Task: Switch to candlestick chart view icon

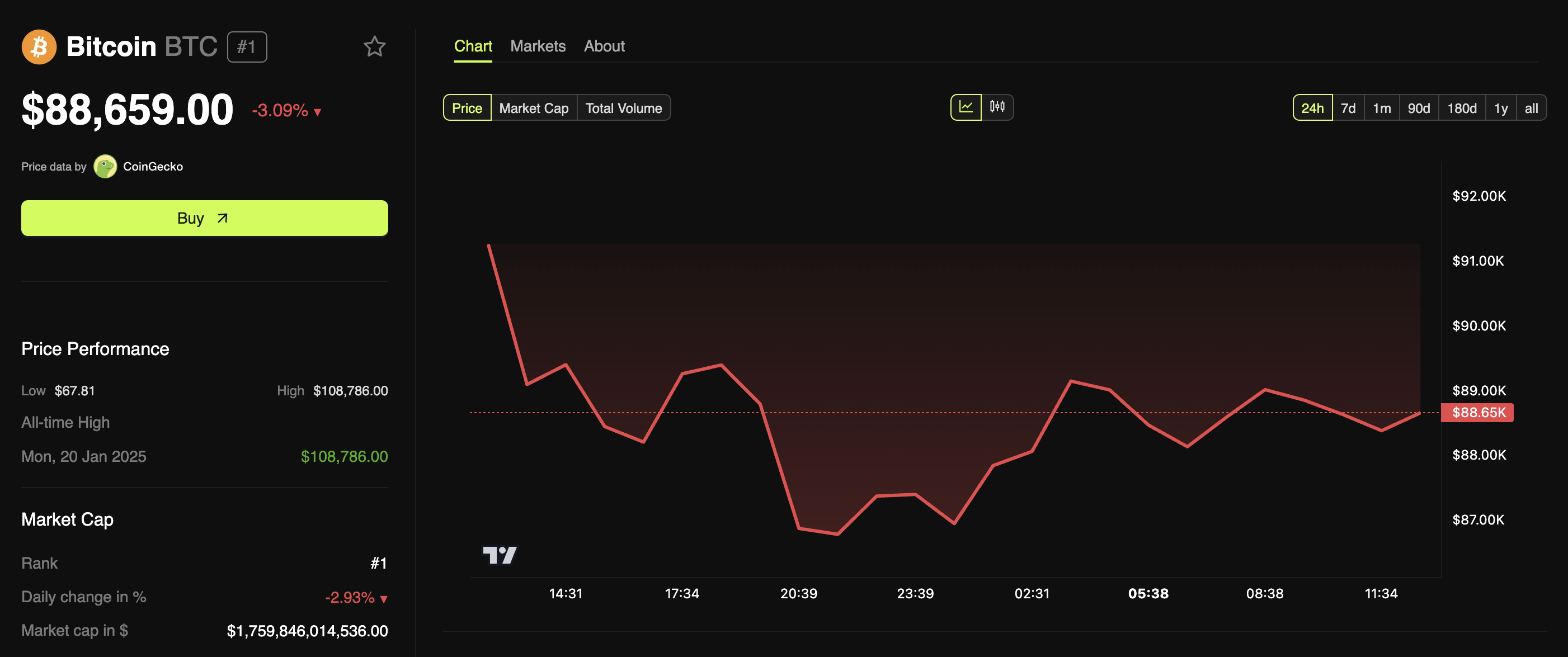Action: [997, 108]
